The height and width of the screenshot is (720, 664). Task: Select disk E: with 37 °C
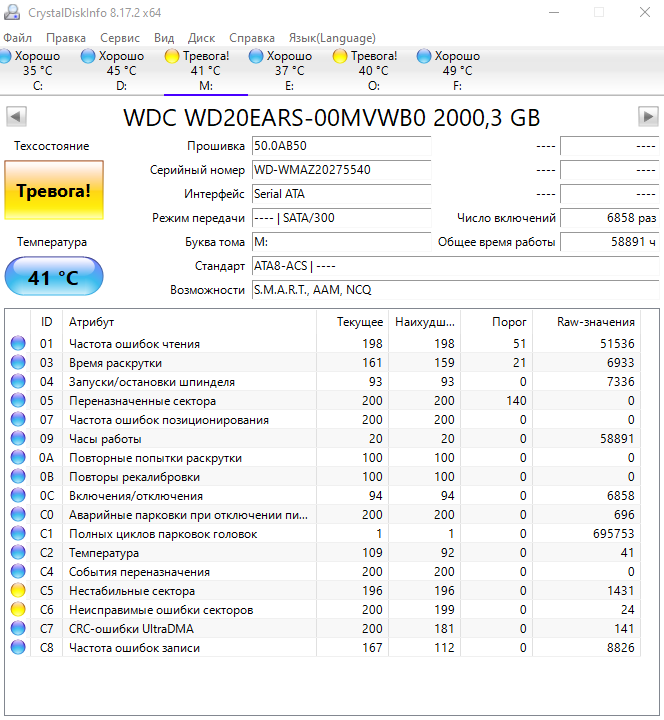pyautogui.click(x=289, y=70)
